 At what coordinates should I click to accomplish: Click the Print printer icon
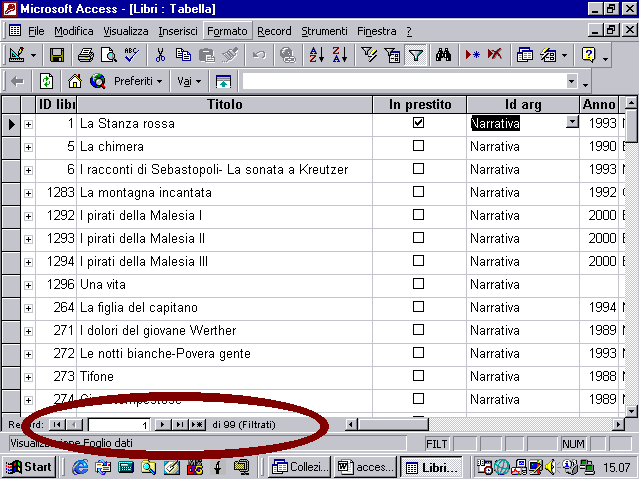pyautogui.click(x=86, y=55)
